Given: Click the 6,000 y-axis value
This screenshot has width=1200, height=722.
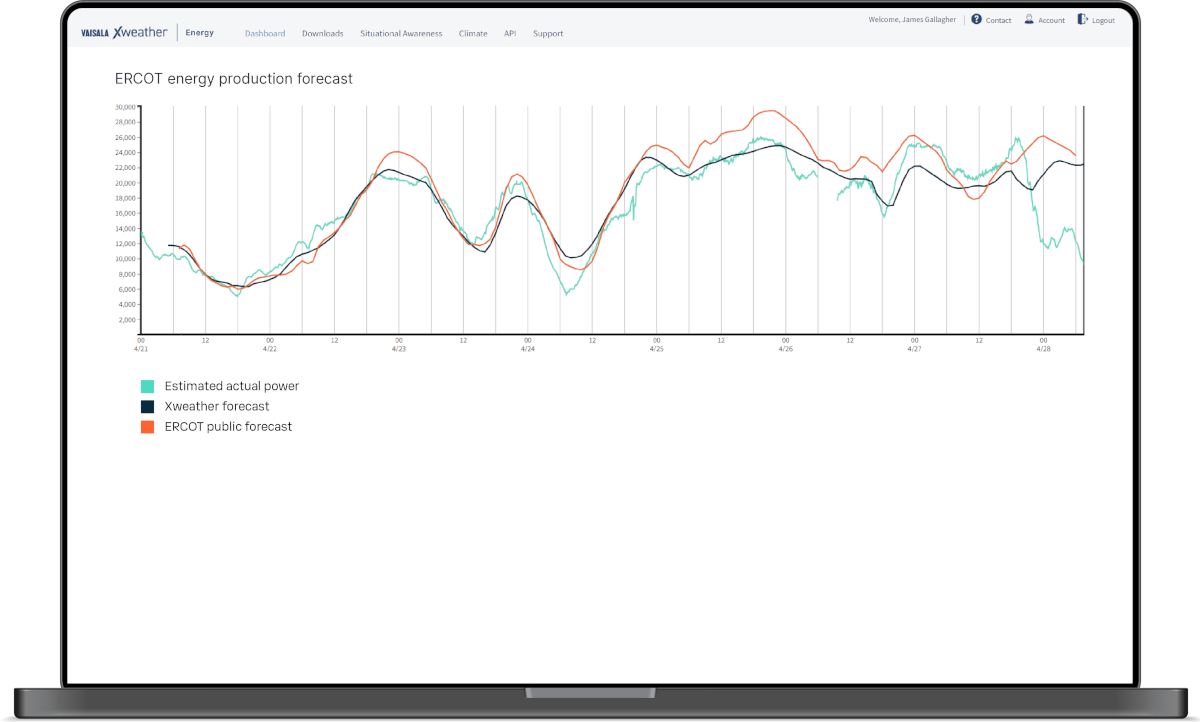Looking at the screenshot, I should click(127, 290).
